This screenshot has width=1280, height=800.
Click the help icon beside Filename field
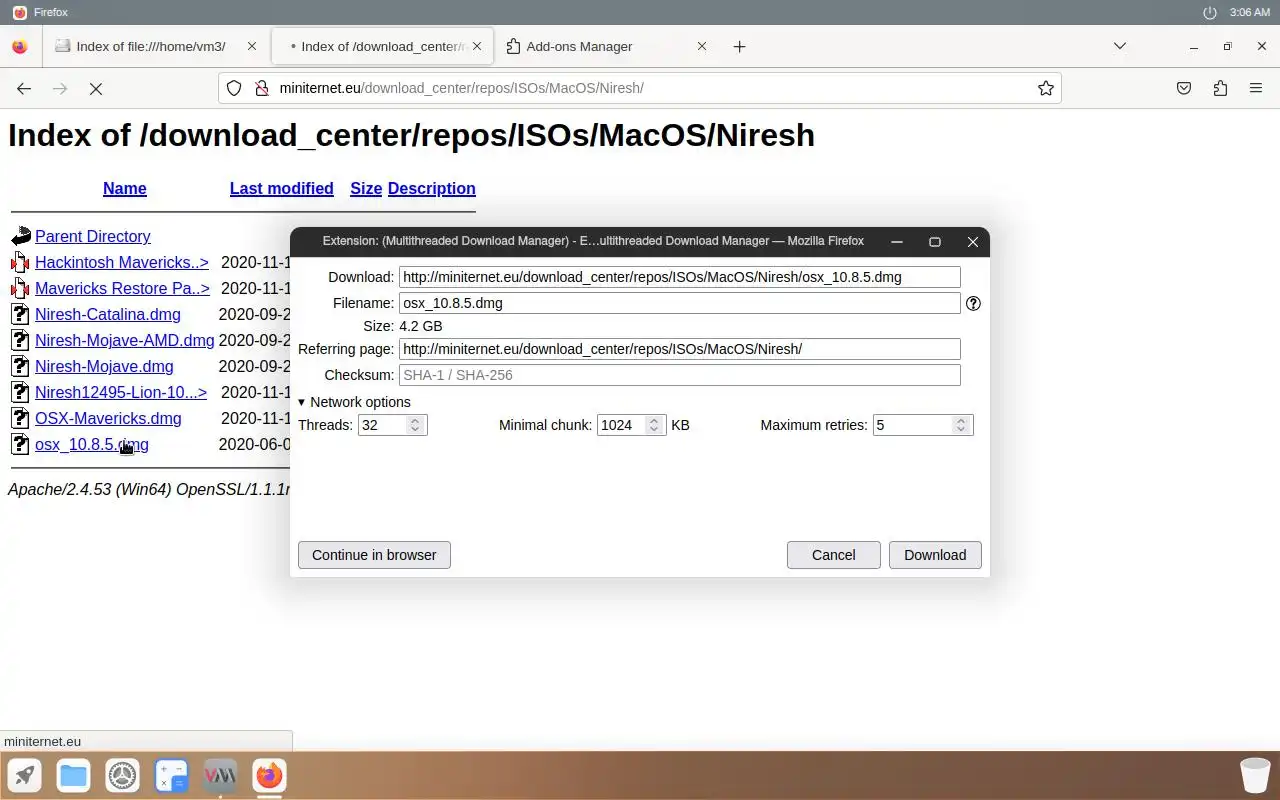tap(973, 303)
